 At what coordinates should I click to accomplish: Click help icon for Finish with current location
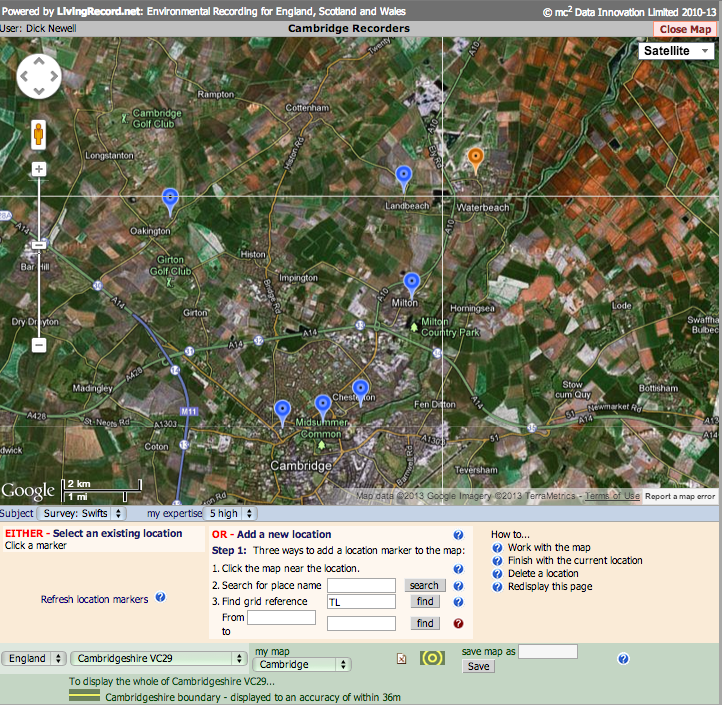497,560
